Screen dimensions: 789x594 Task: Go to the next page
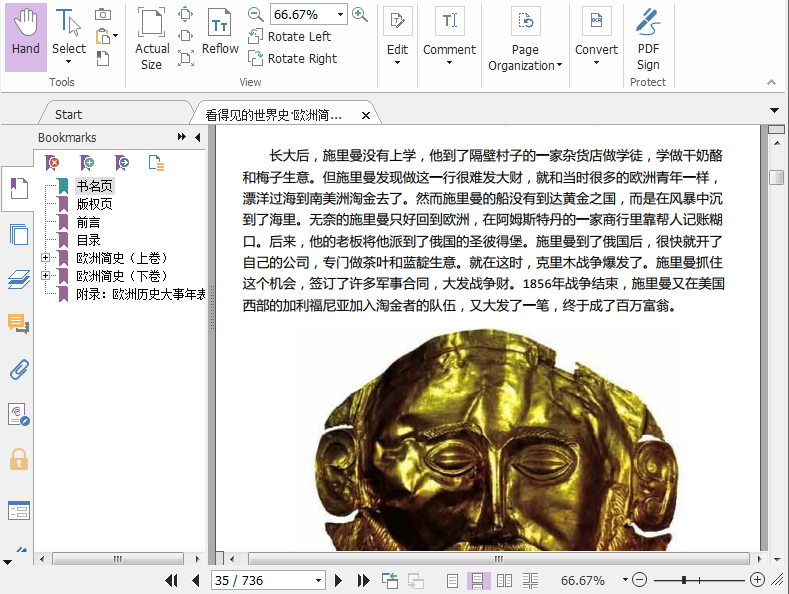339,580
